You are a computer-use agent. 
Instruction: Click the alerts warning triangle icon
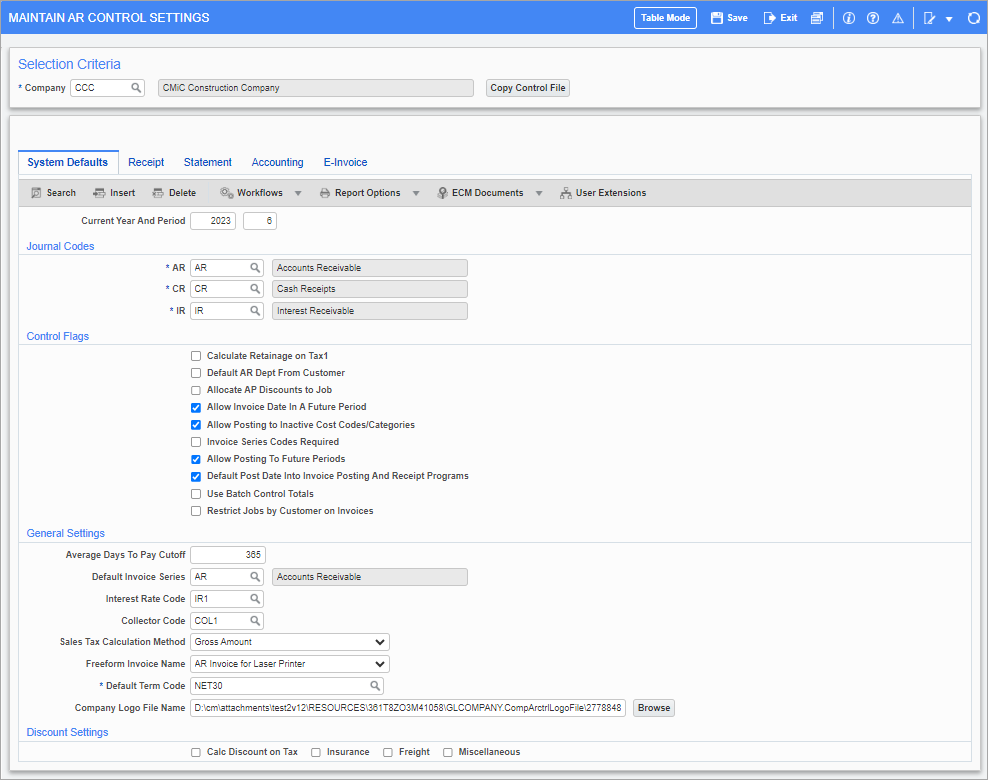(897, 17)
